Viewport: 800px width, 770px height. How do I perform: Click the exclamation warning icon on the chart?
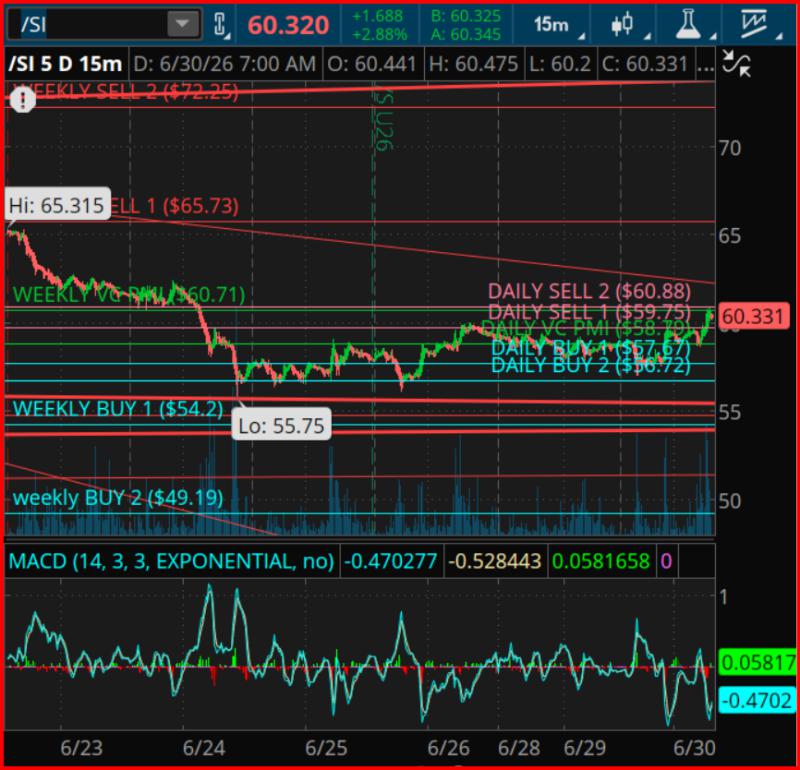point(22,99)
